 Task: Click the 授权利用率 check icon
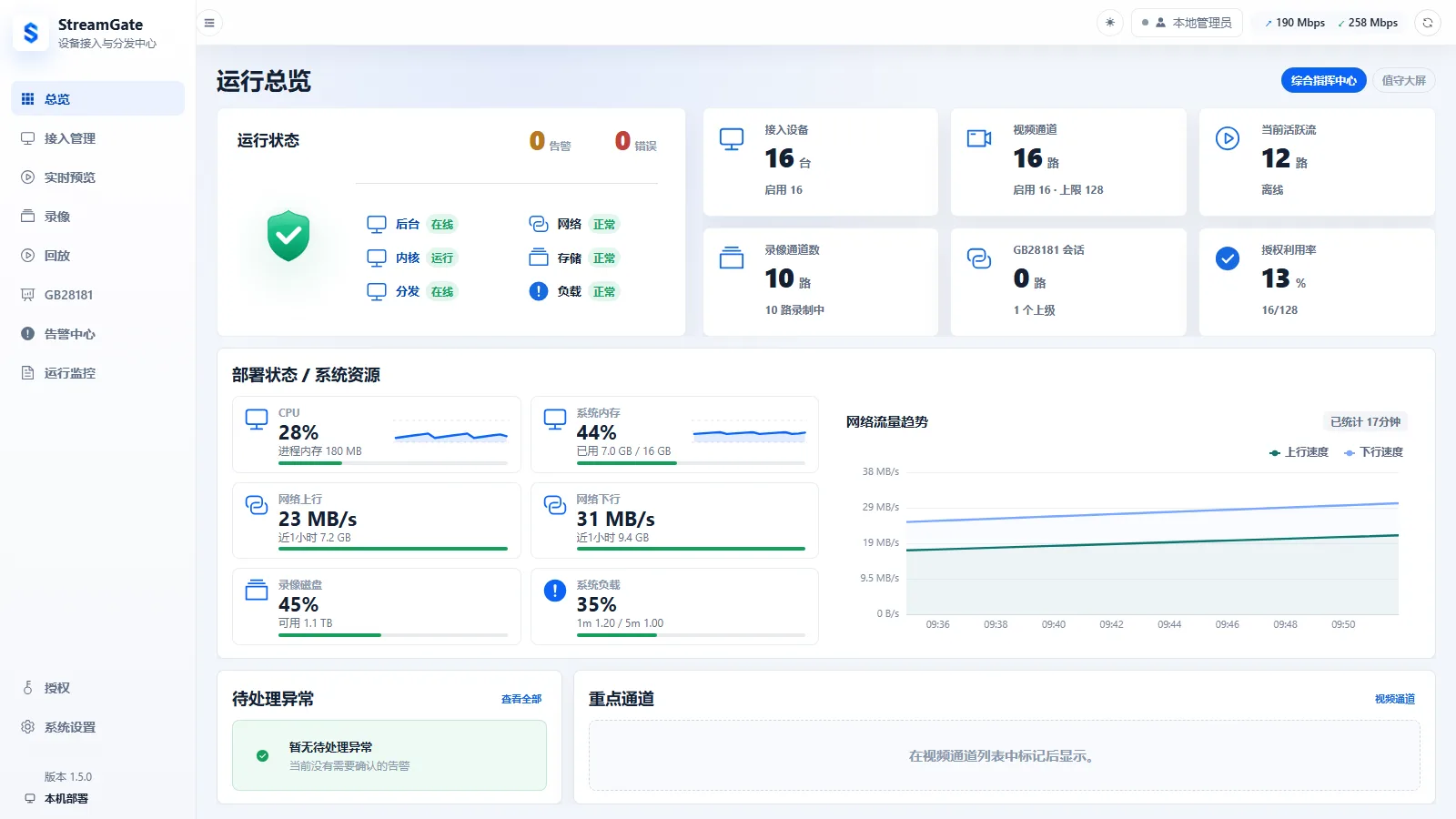tap(1228, 258)
